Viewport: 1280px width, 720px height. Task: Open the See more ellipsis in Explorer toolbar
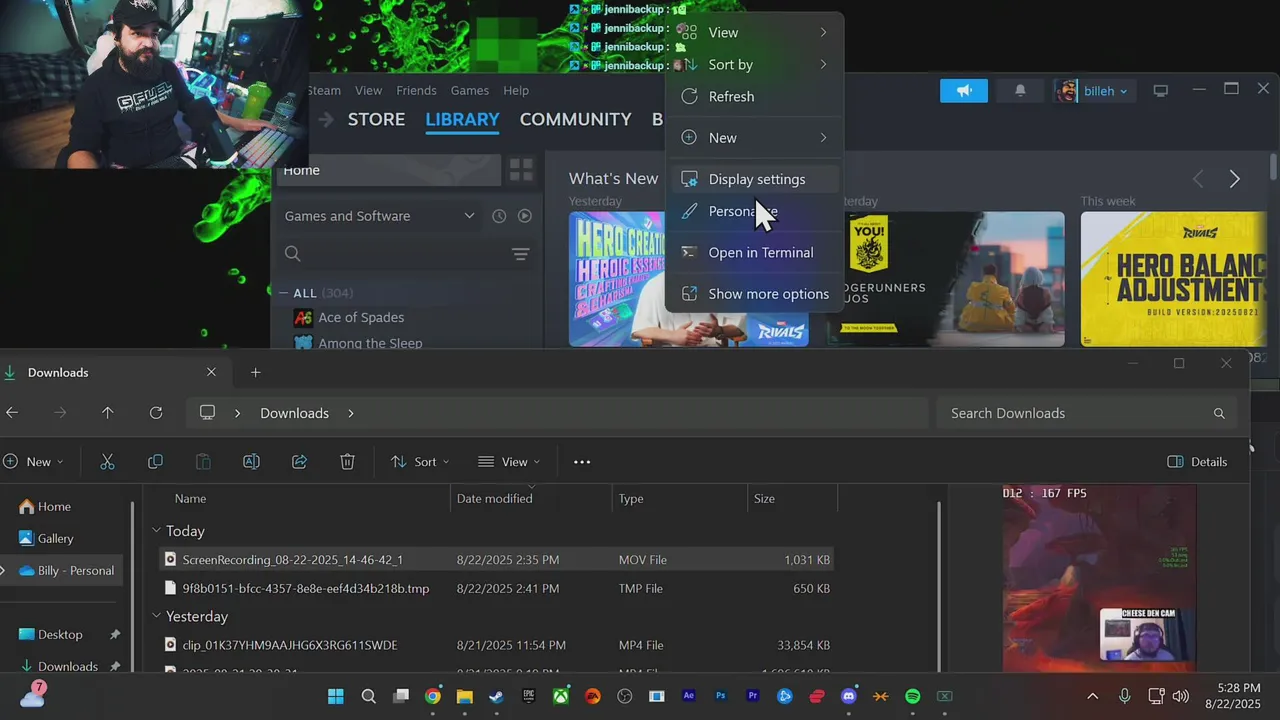(582, 462)
